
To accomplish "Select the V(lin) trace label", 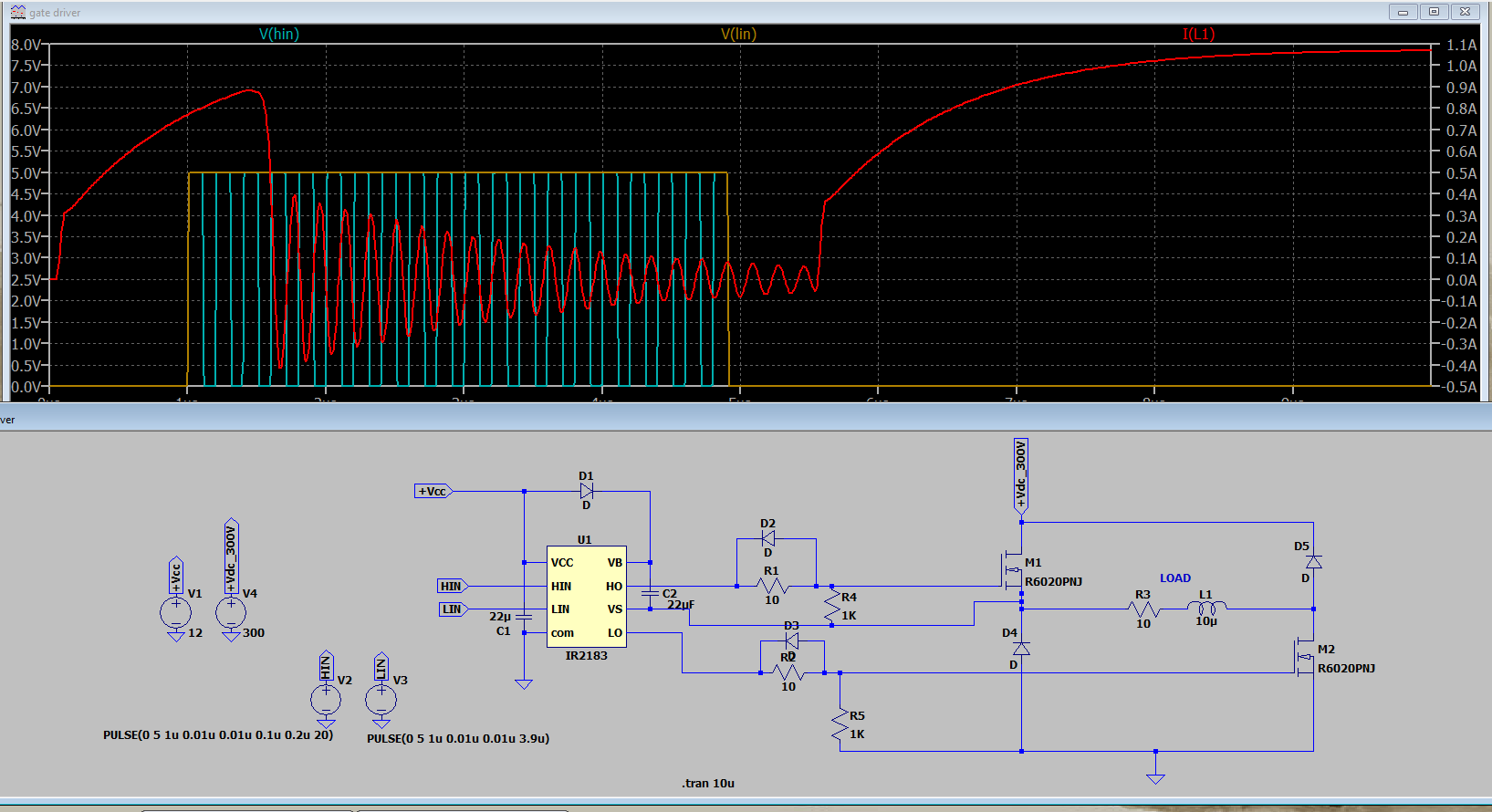I will (x=738, y=34).
